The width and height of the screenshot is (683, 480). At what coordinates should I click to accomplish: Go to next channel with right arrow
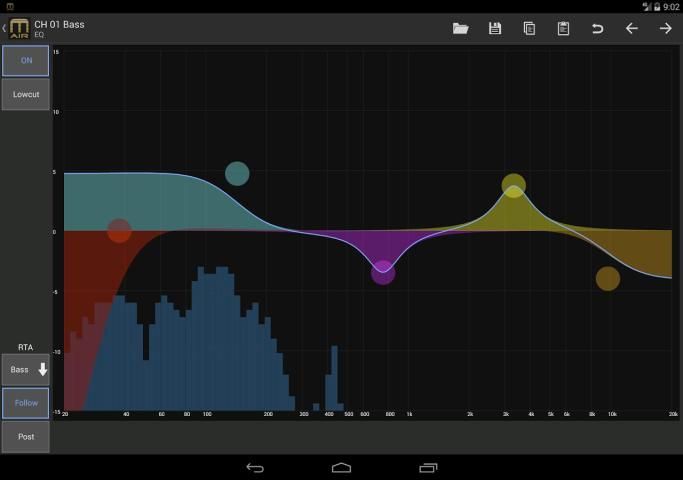tap(665, 28)
